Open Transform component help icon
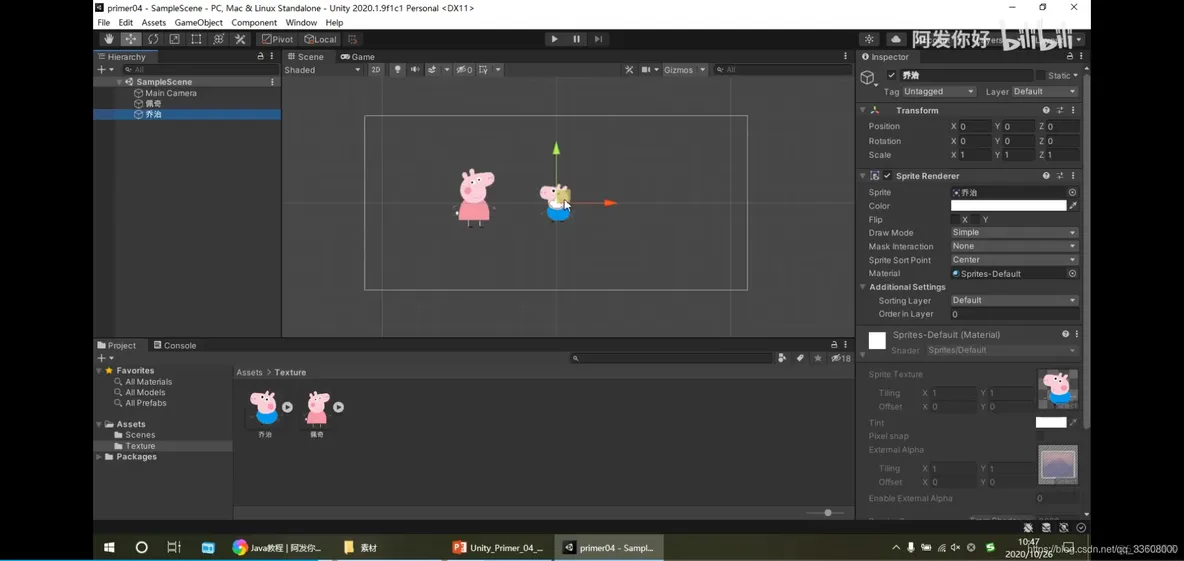 click(1046, 110)
